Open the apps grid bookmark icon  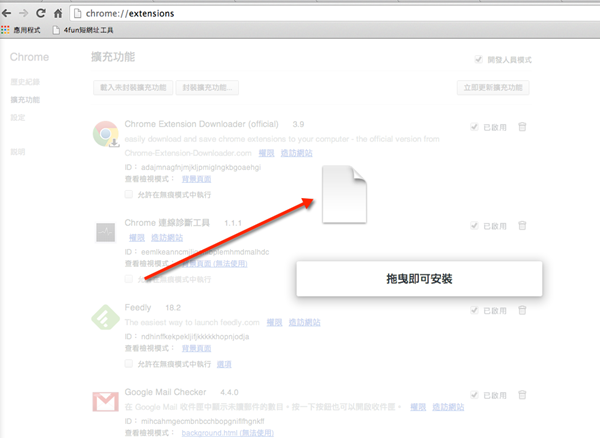[x=5, y=30]
